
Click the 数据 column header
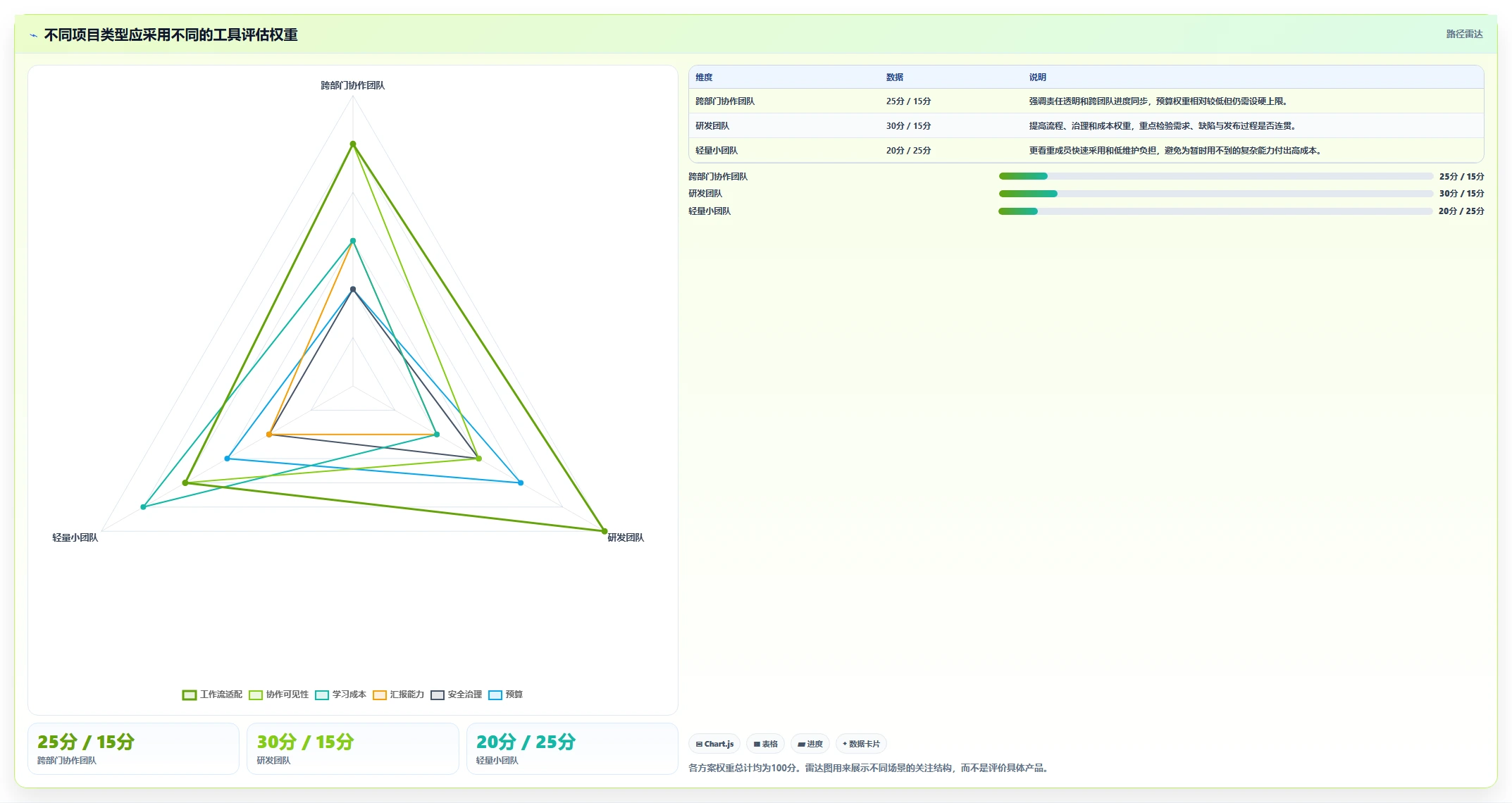(x=895, y=77)
